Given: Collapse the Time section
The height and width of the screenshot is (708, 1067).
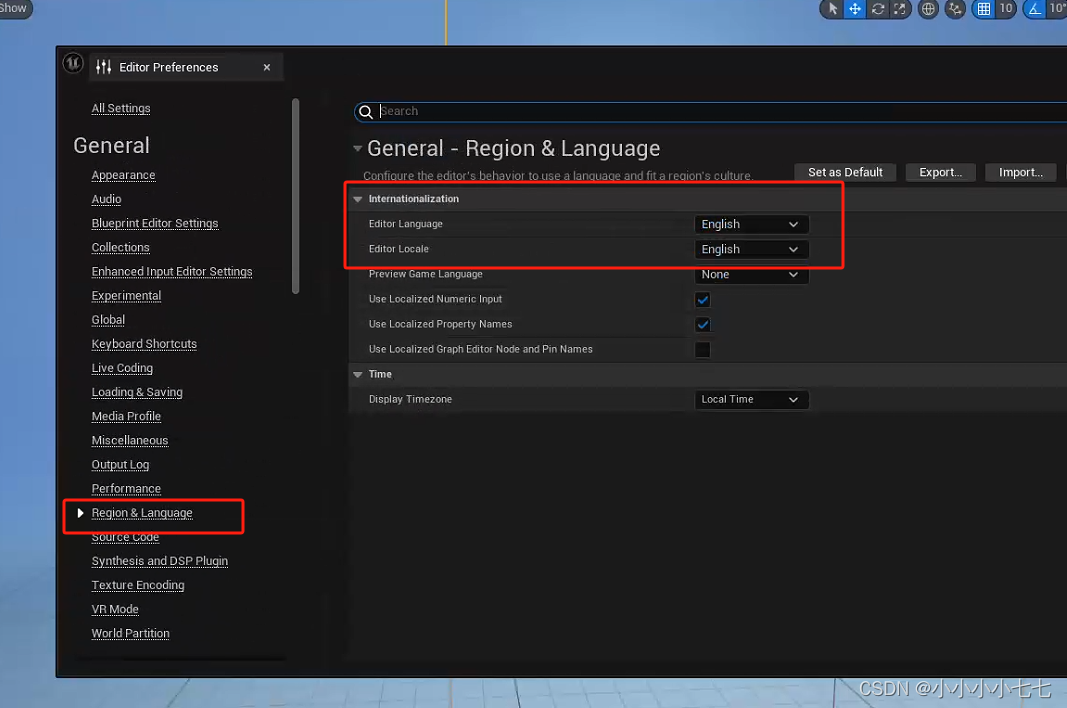Looking at the screenshot, I should [358, 374].
